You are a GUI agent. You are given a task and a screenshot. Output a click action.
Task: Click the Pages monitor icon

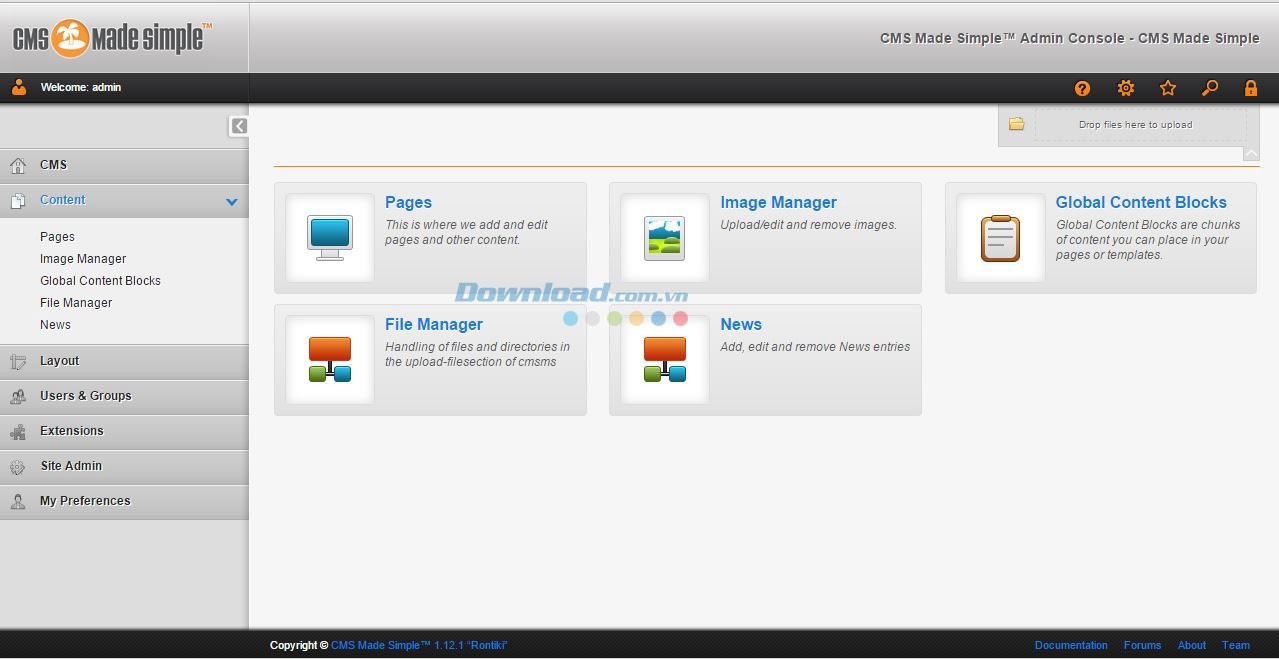(330, 238)
